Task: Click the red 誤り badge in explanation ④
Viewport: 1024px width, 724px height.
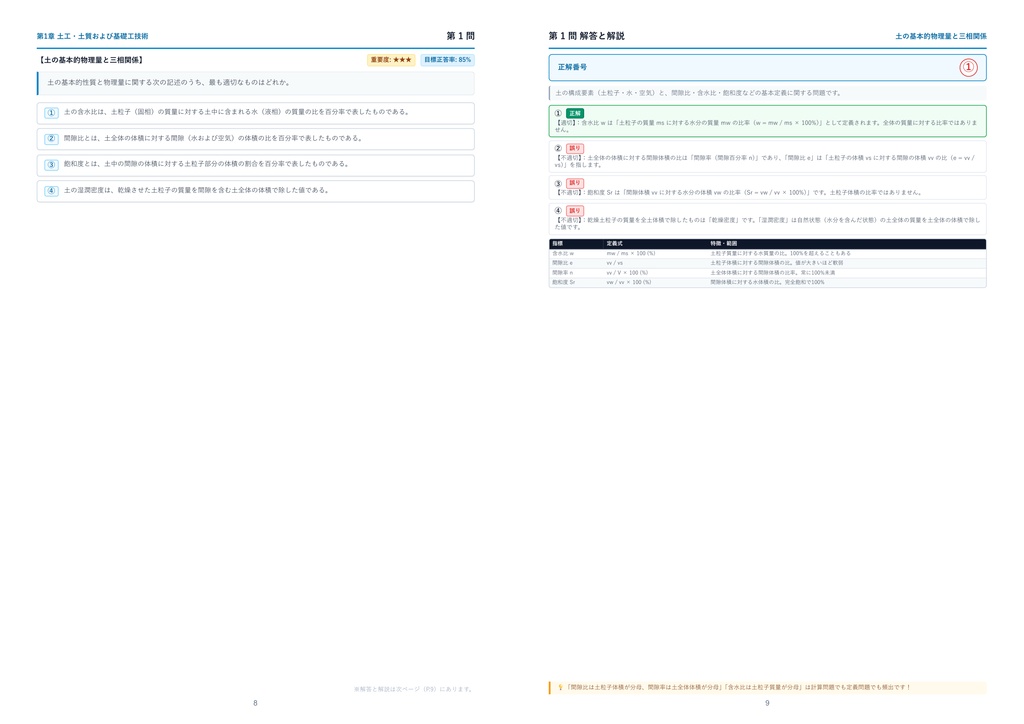Action: click(x=575, y=211)
